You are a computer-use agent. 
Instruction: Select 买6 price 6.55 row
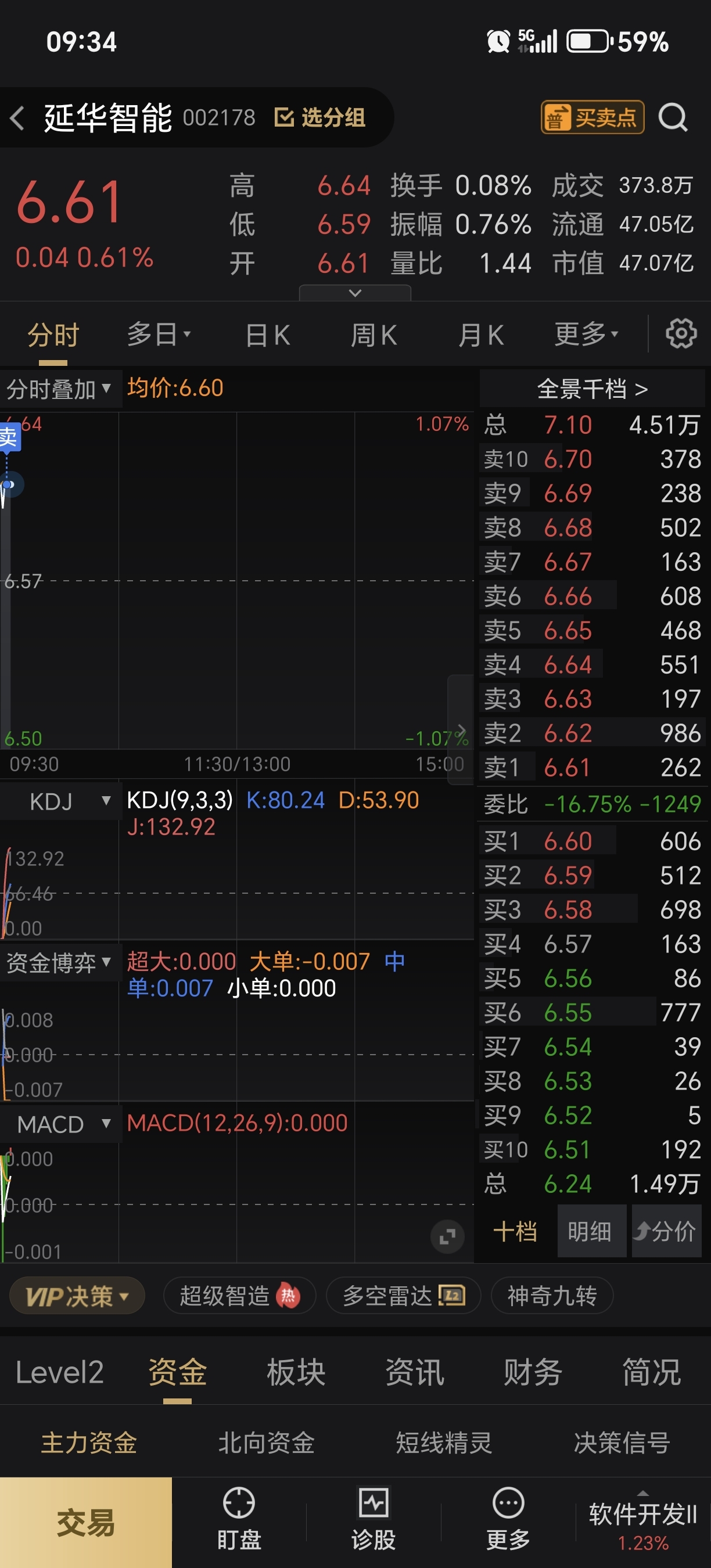coord(592,1013)
